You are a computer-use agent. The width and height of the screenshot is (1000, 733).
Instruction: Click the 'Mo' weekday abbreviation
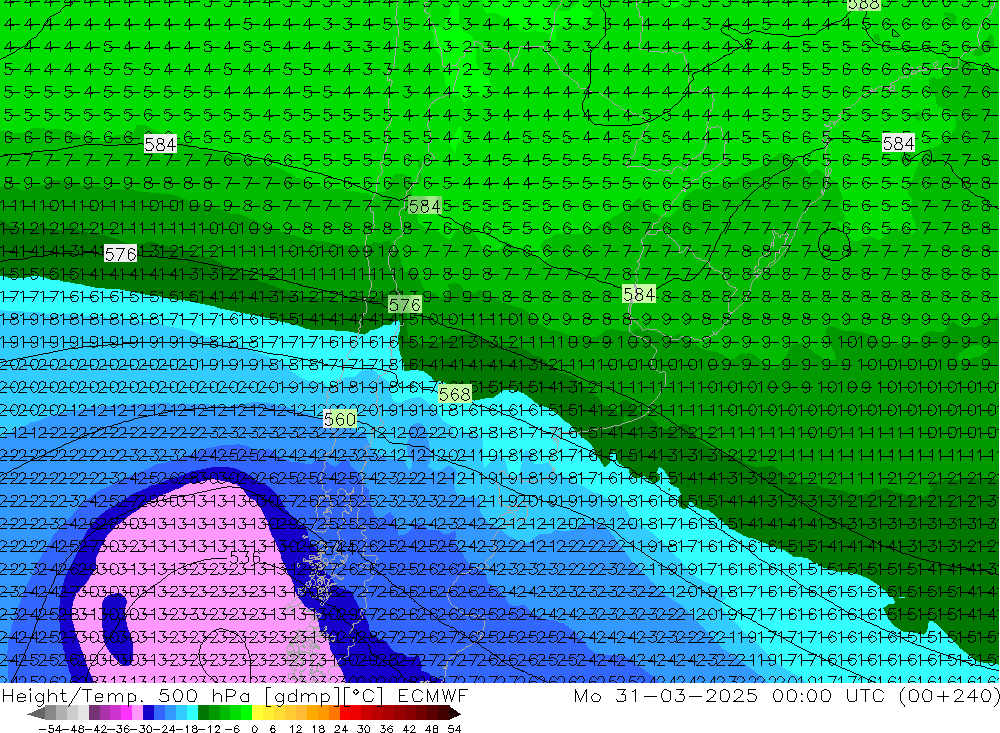click(587, 696)
